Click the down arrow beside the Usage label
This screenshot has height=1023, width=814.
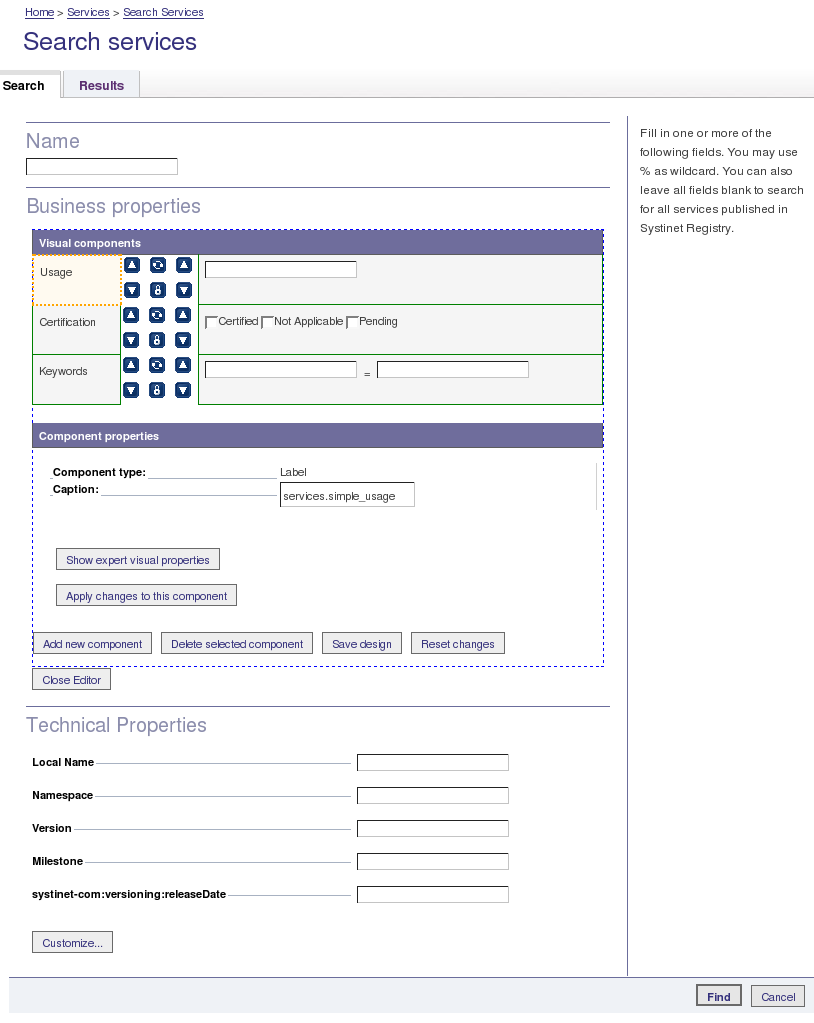[x=132, y=290]
